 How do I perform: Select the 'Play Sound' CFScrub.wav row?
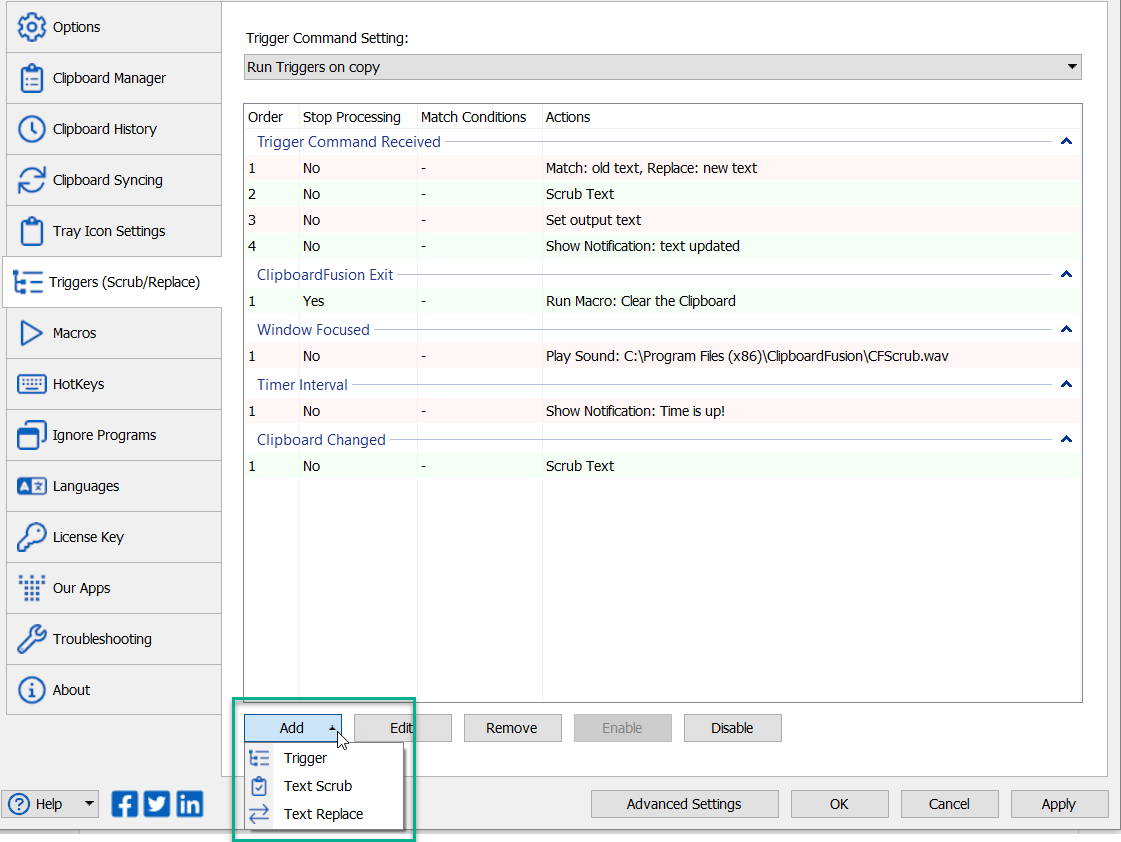663,356
